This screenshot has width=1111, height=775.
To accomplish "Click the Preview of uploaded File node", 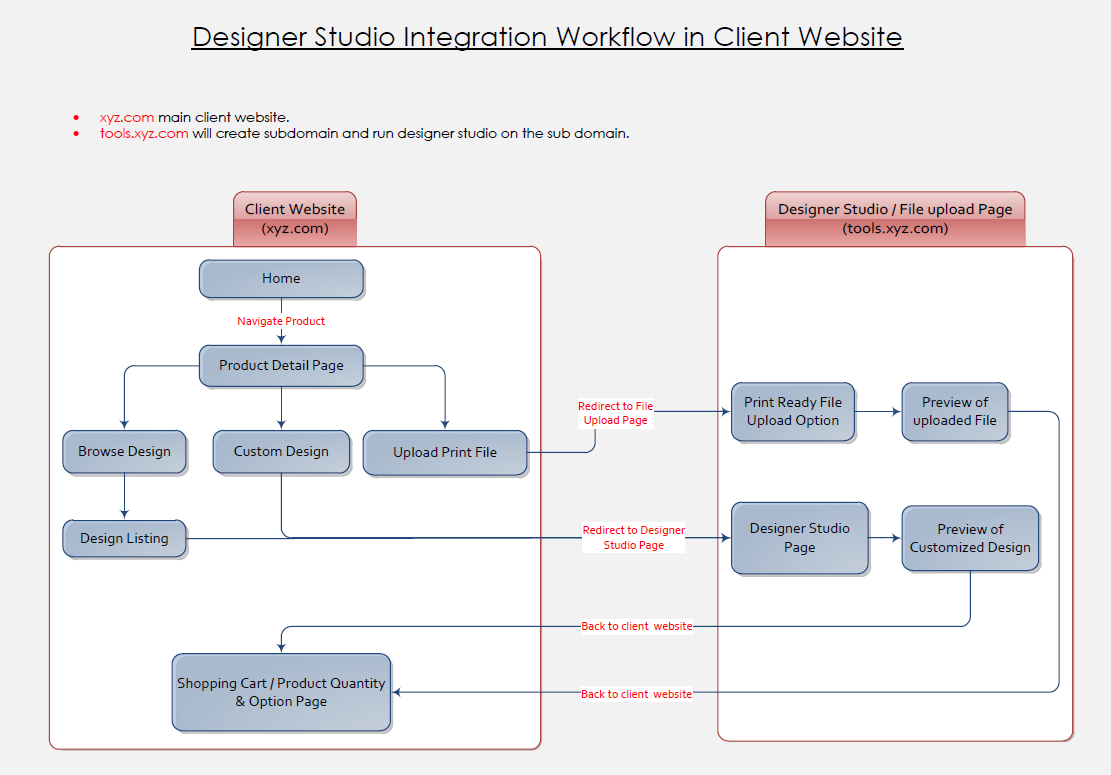I will tap(955, 412).
